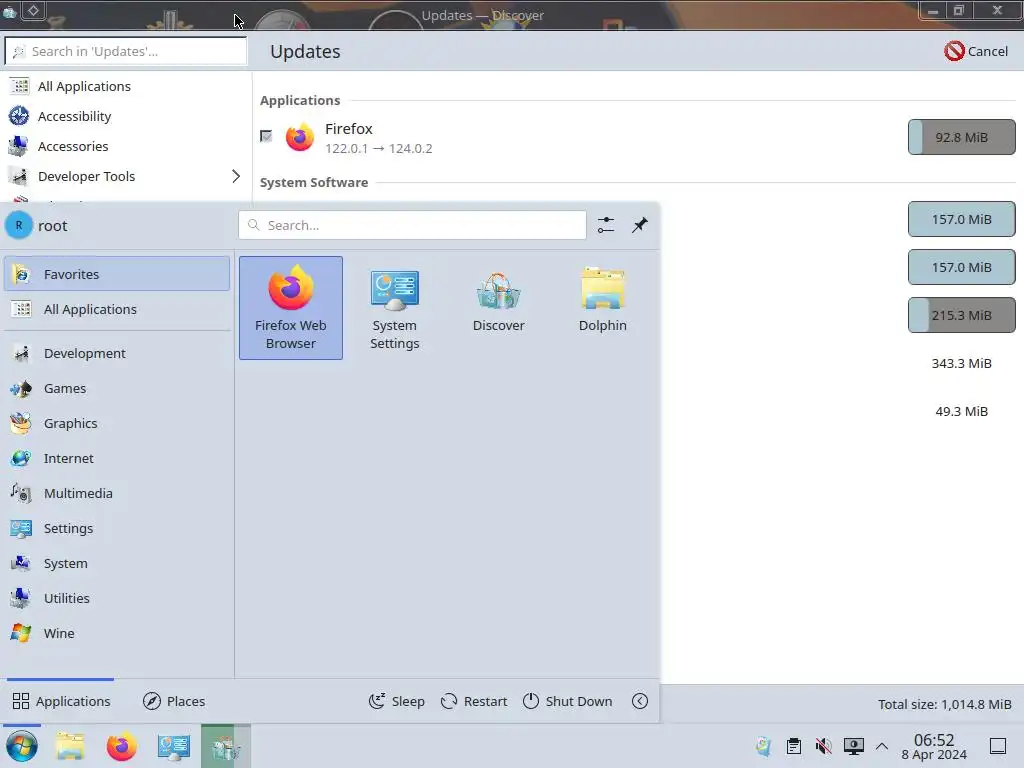This screenshot has height=768, width=1024.
Task: Toggle the Firefox update checkbox
Action: pos(266,136)
